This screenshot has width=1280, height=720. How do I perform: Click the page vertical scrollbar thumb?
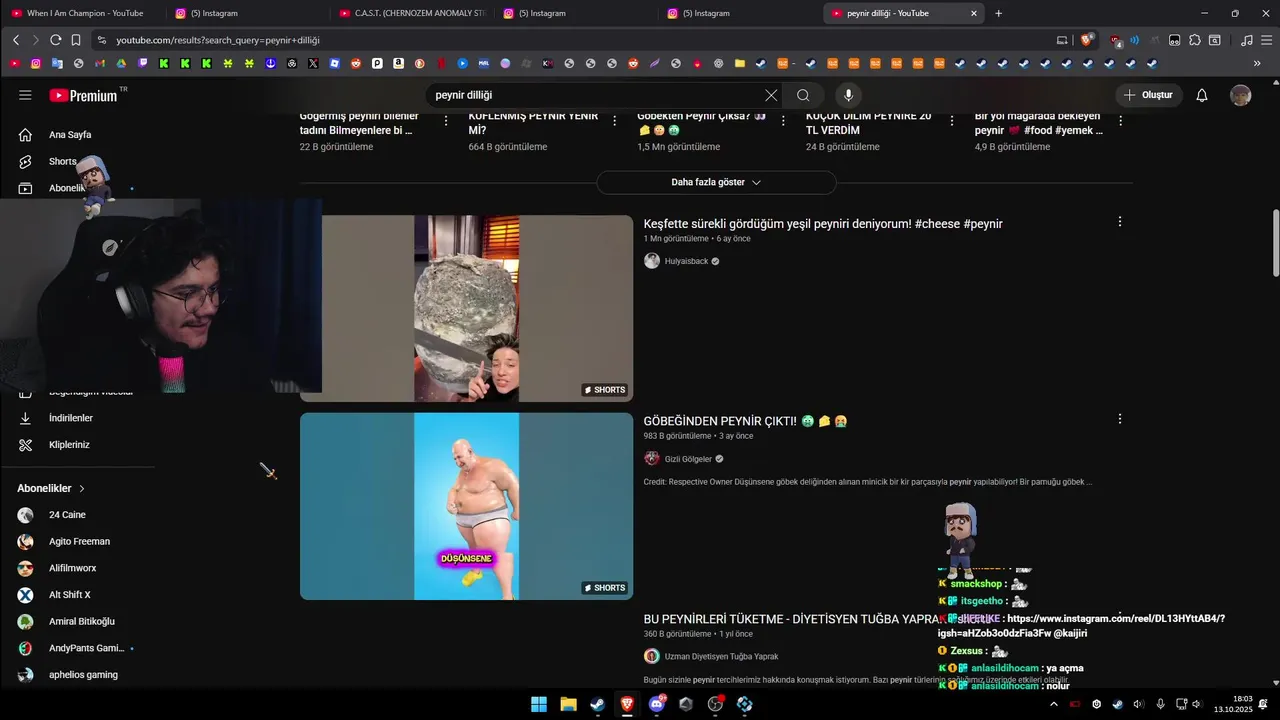[1275, 243]
